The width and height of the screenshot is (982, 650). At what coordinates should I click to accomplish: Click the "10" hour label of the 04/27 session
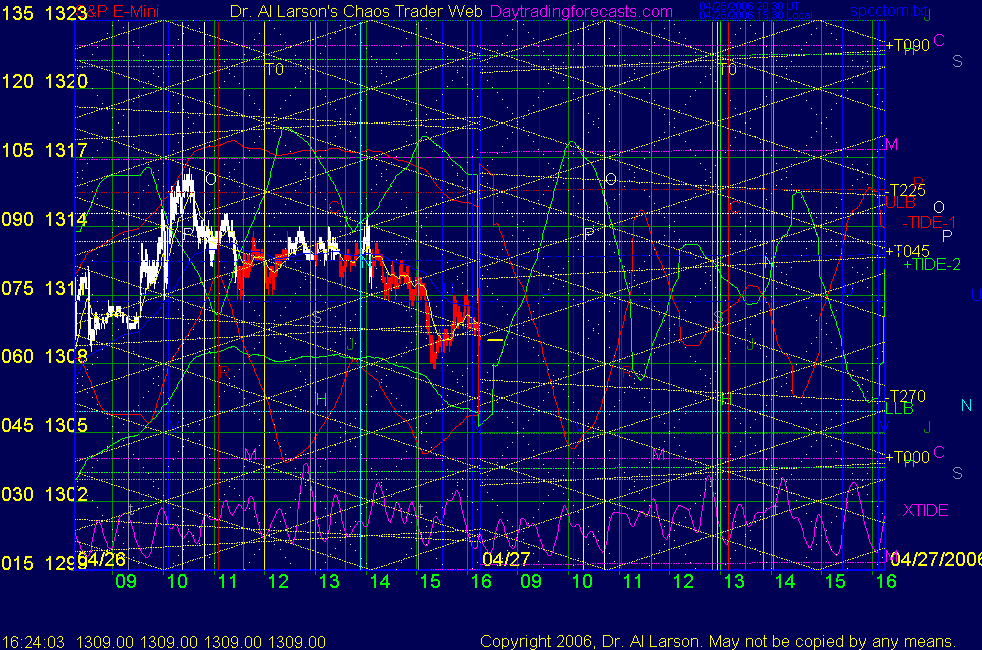click(x=582, y=581)
